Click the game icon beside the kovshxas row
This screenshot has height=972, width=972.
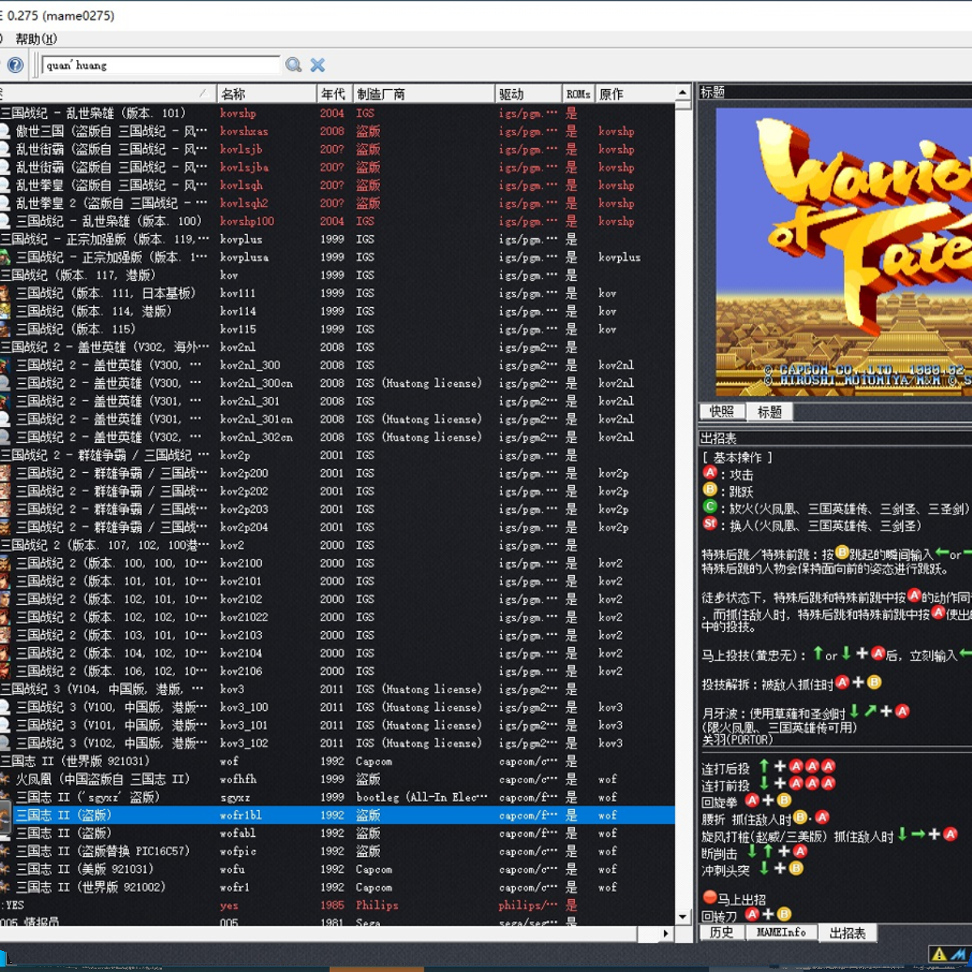point(5,131)
